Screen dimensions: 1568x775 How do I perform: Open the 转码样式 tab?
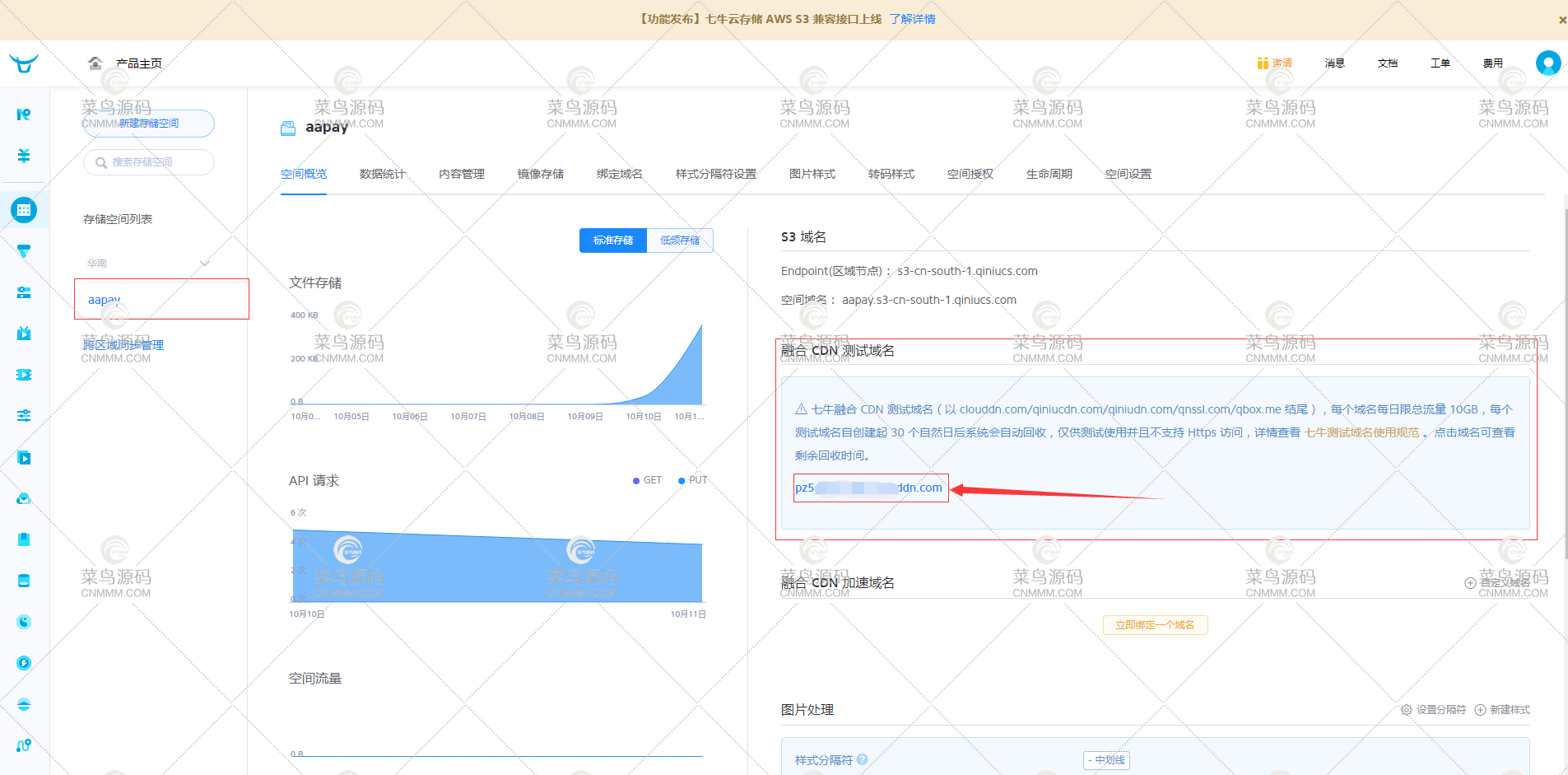[x=891, y=174]
